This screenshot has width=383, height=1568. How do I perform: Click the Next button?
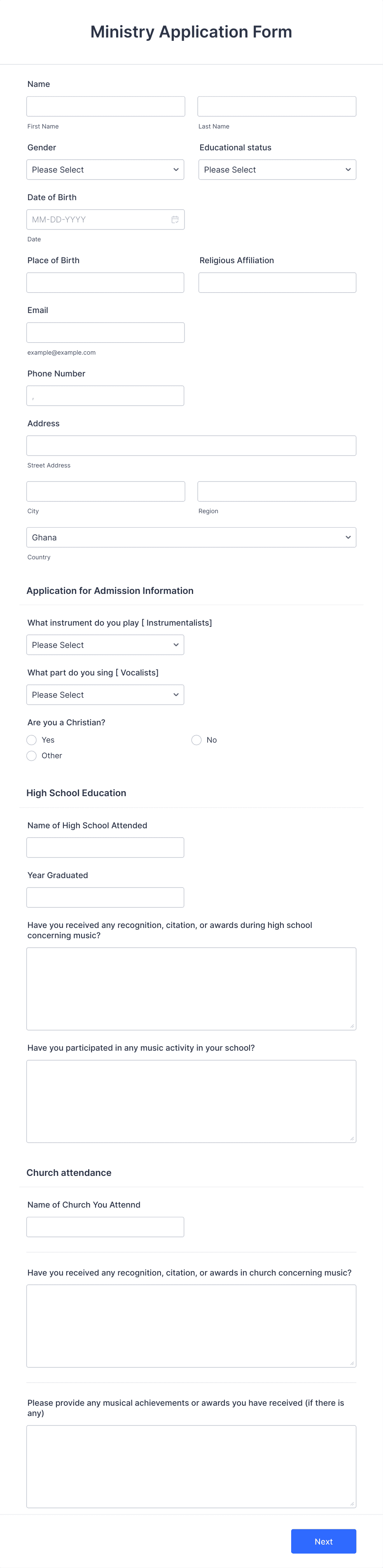[323, 1542]
